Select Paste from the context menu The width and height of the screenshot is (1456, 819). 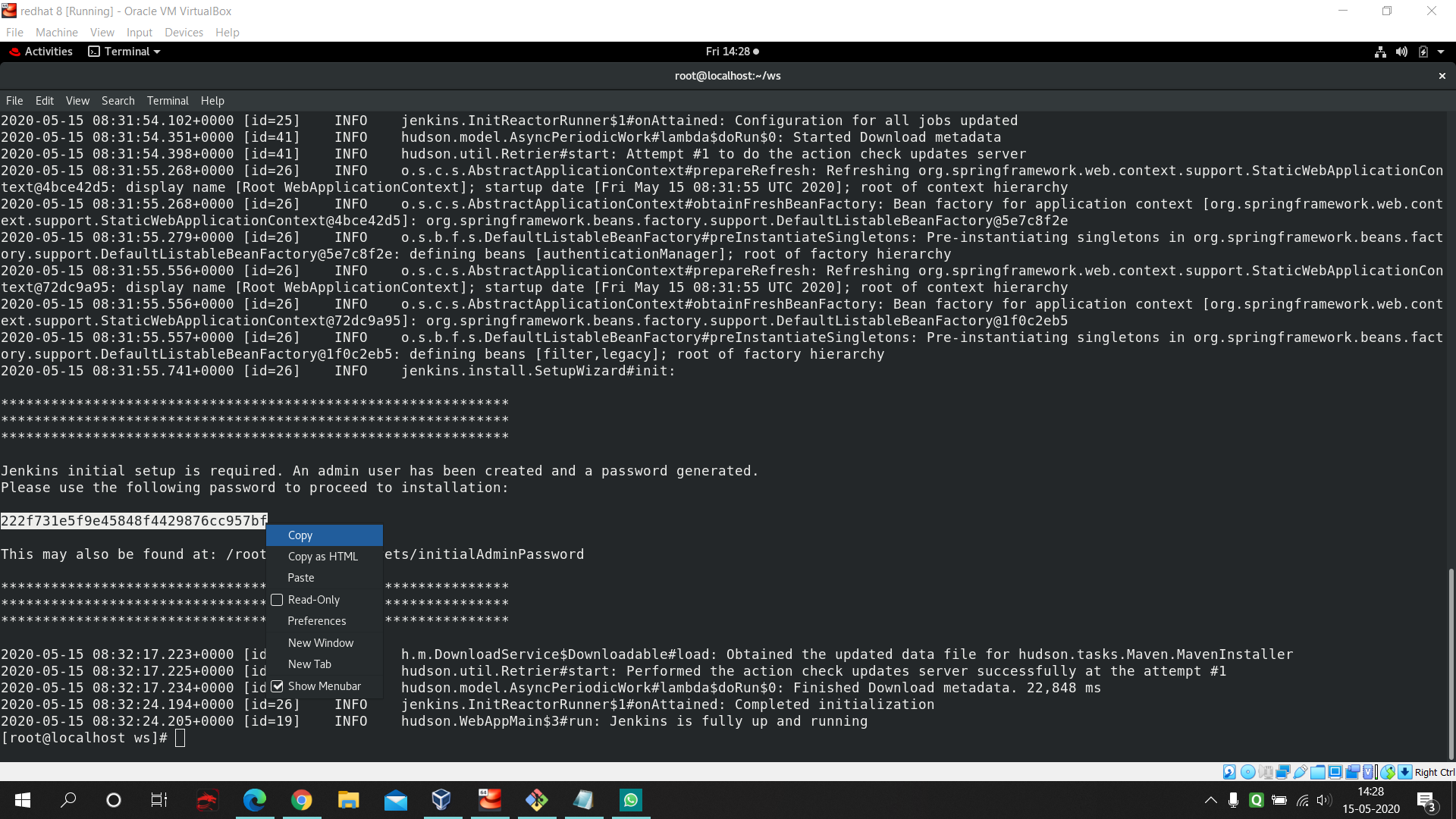click(x=325, y=578)
